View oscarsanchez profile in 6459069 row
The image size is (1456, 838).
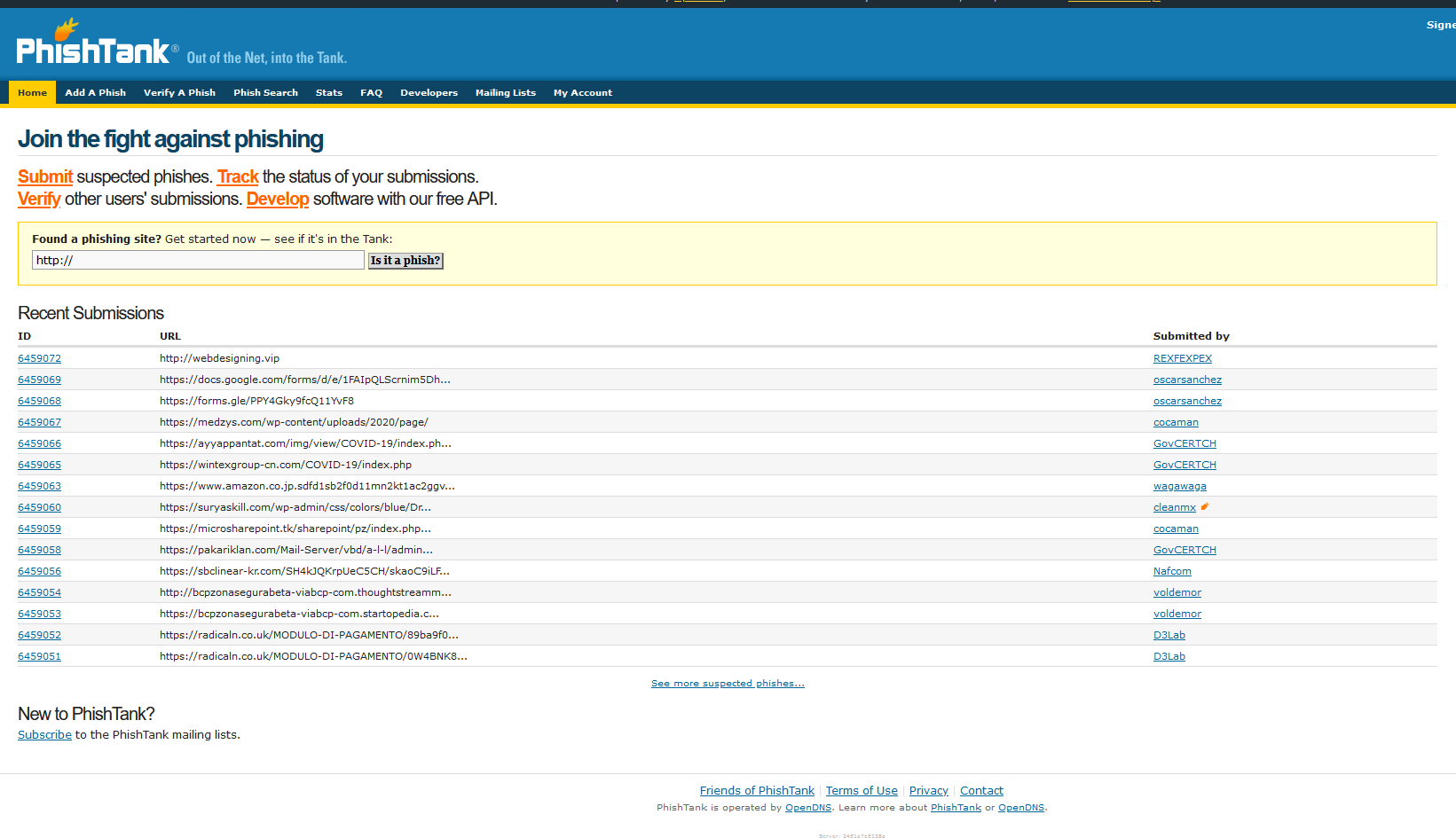pyautogui.click(x=1187, y=380)
